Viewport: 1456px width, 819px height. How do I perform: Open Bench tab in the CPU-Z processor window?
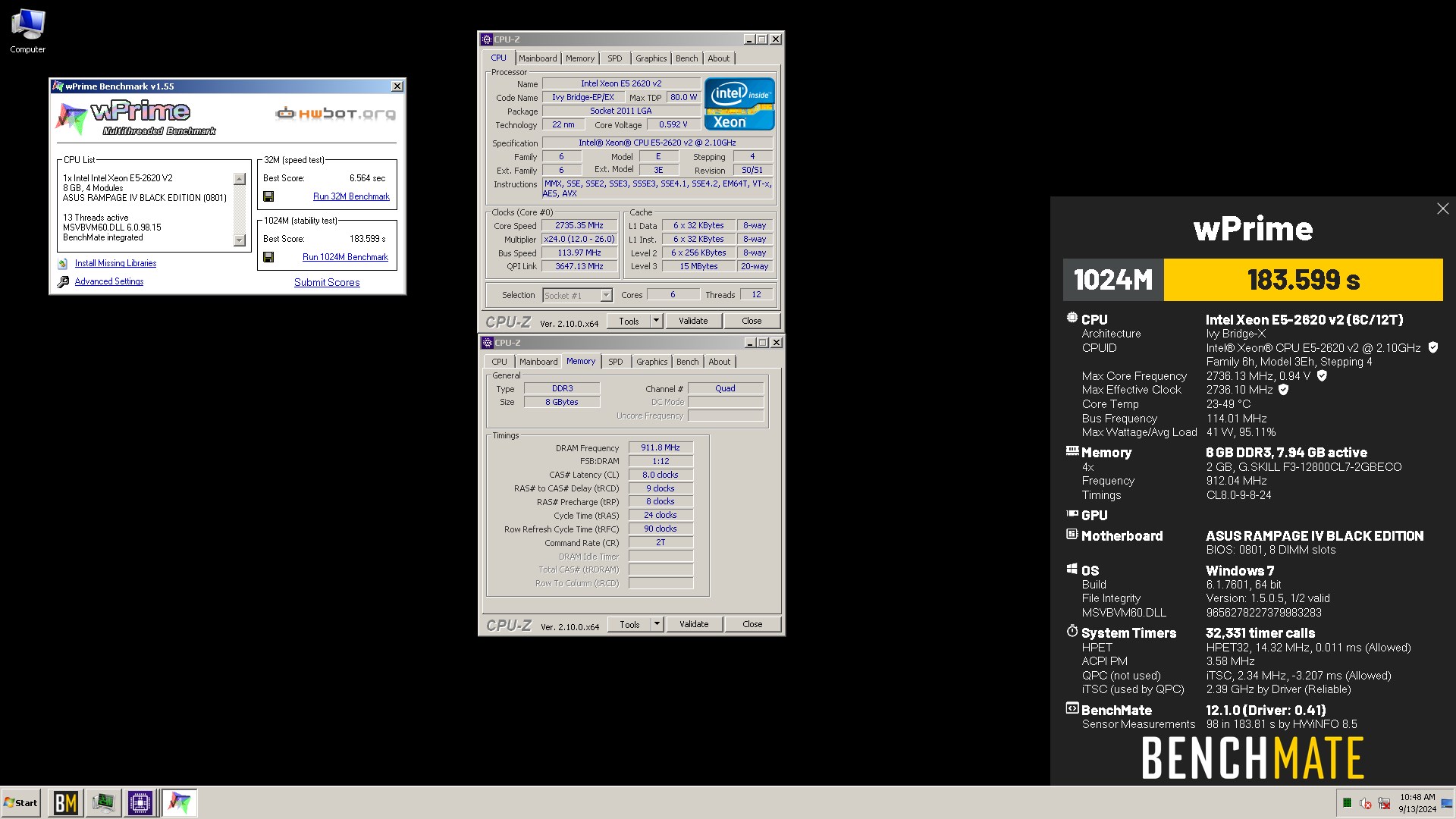(x=686, y=58)
